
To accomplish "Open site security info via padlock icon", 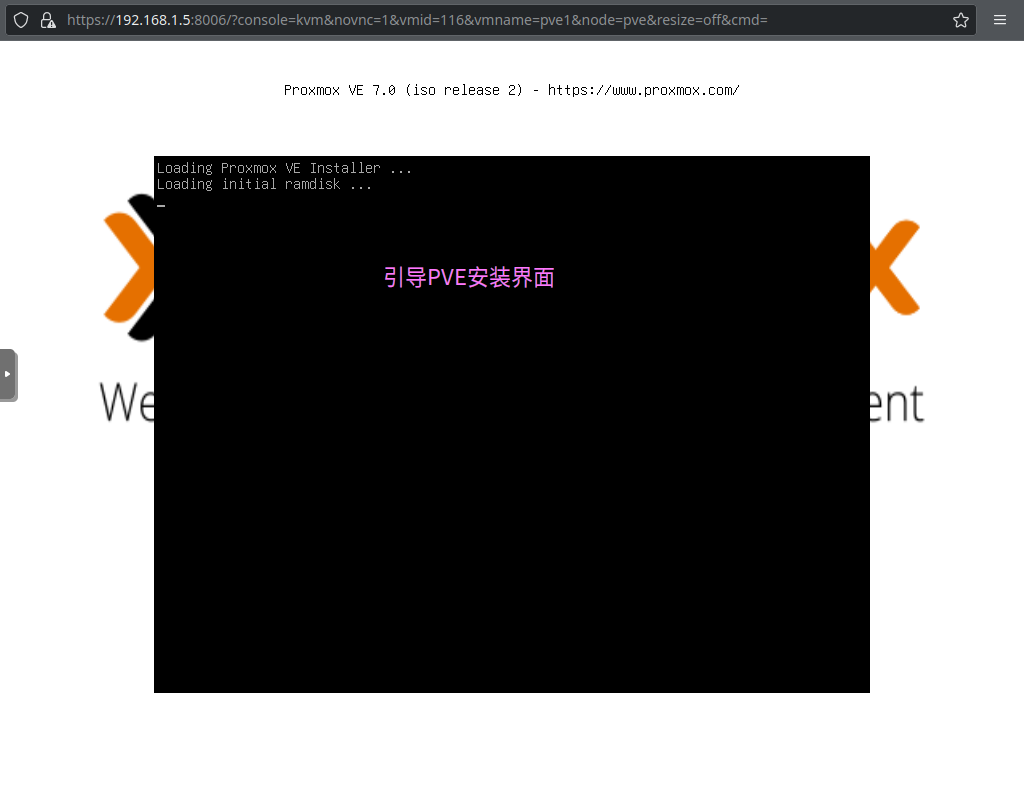I will [47, 20].
